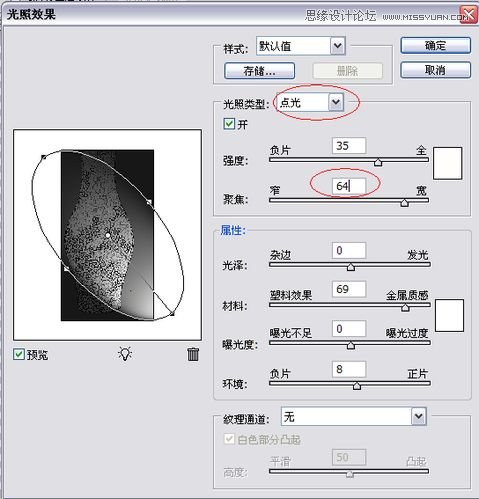Click the right-side ellipse handle in preview
Screen dimensions: 479x499
pyautogui.click(x=149, y=202)
